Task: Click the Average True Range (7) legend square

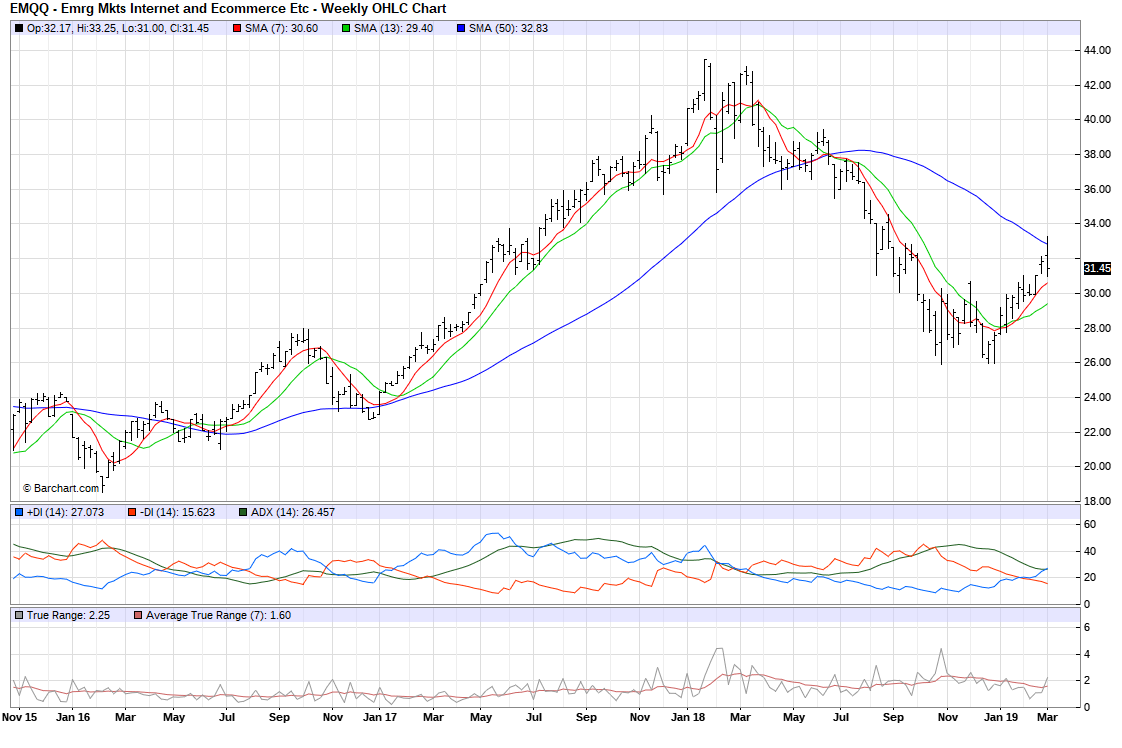Action: 138,615
